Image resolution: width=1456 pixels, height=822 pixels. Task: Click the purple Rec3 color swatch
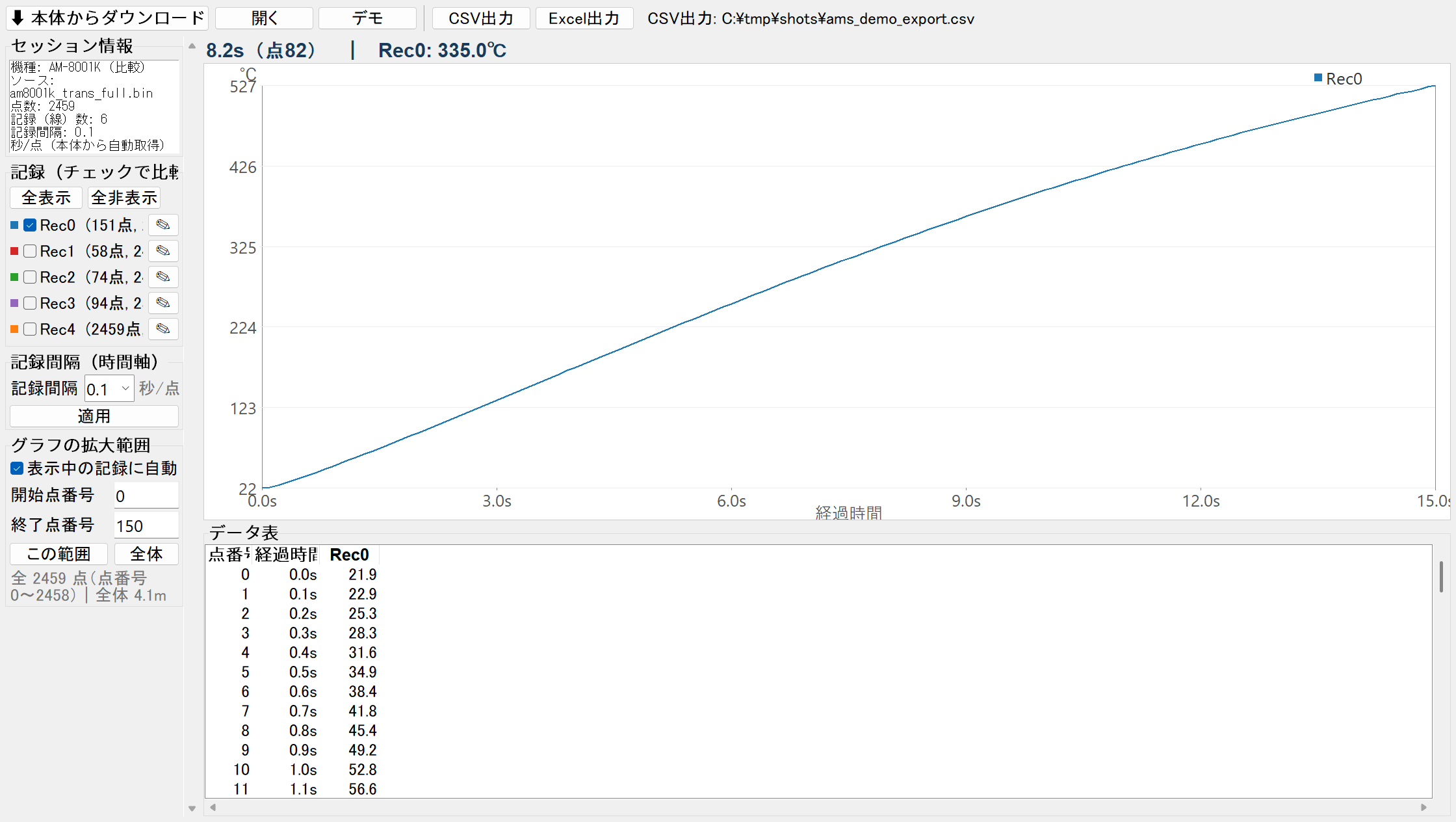coord(14,303)
